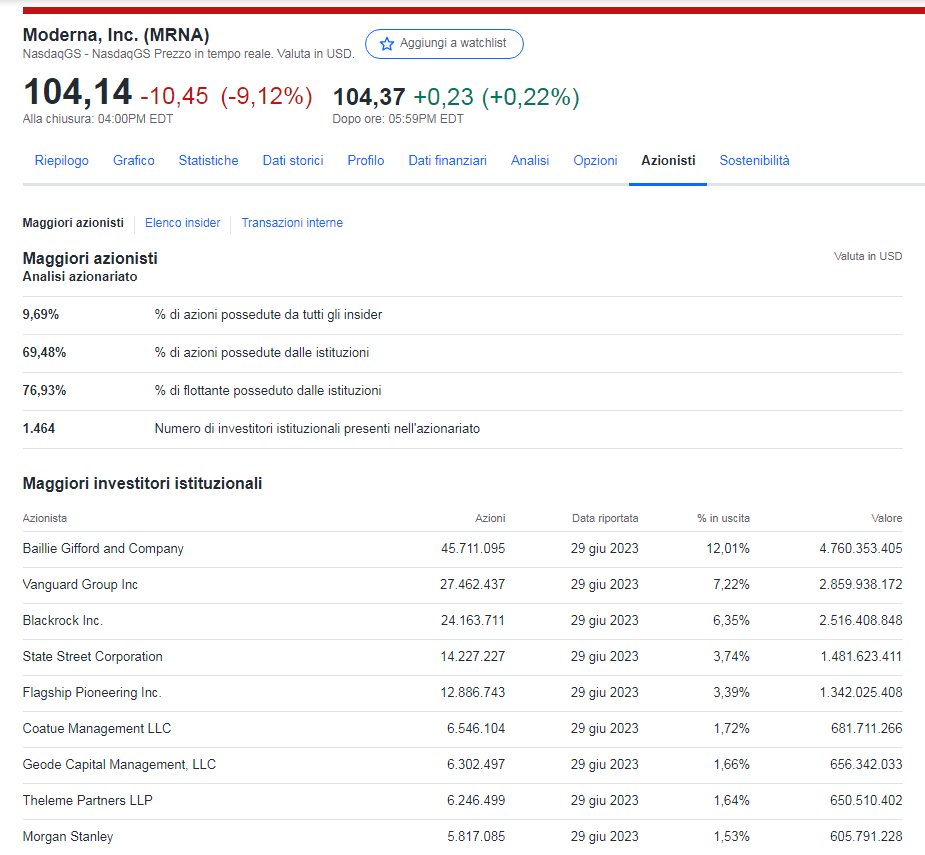925x855 pixels.
Task: Open the Elenco insider link
Action: tap(182, 223)
